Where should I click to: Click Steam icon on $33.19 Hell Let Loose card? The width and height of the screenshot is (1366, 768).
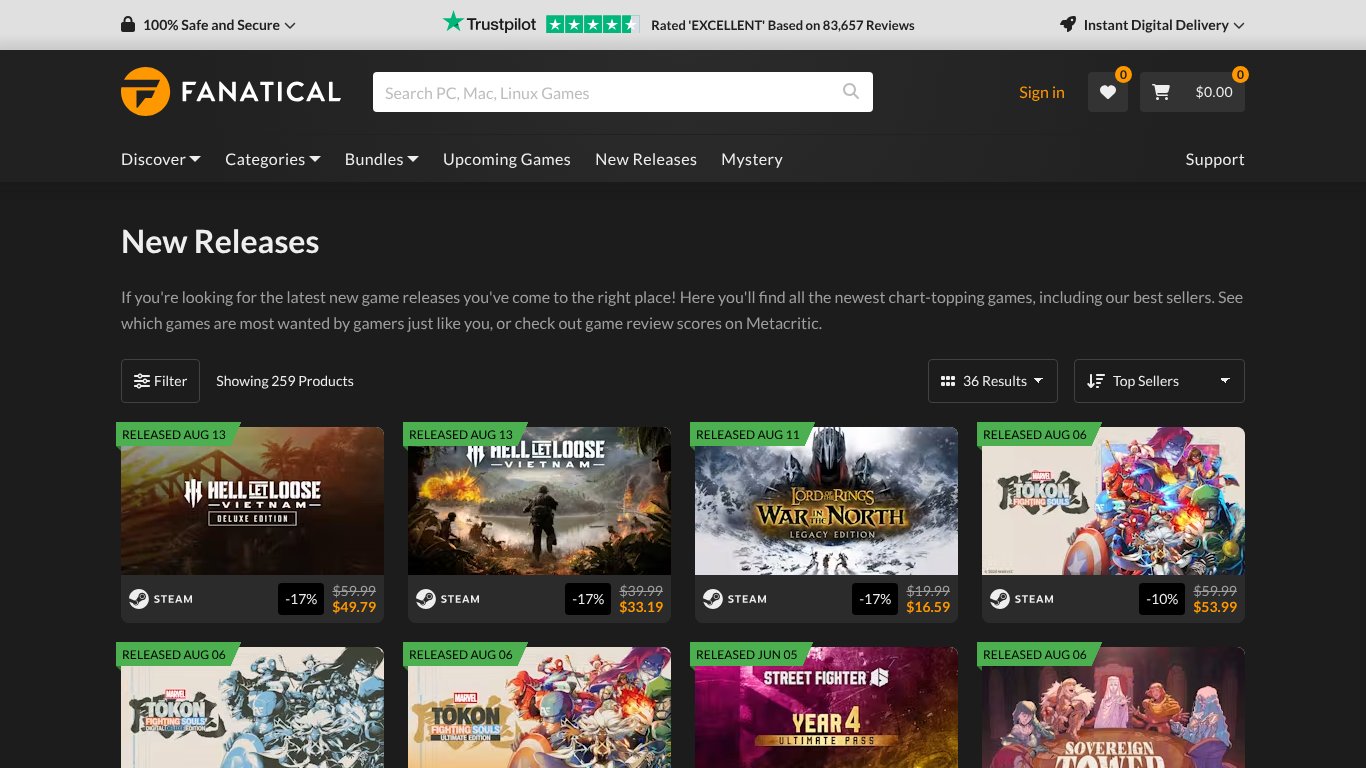click(x=426, y=599)
